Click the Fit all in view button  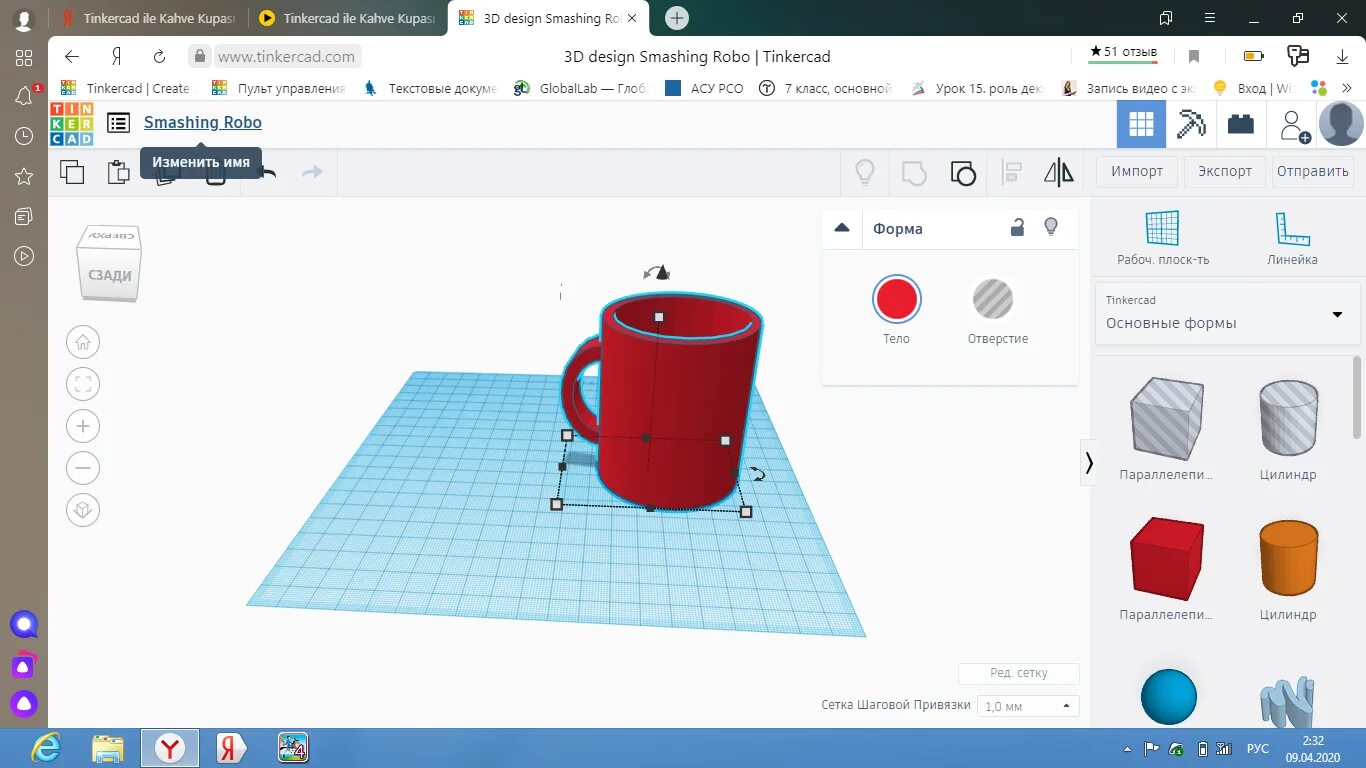pyautogui.click(x=83, y=384)
